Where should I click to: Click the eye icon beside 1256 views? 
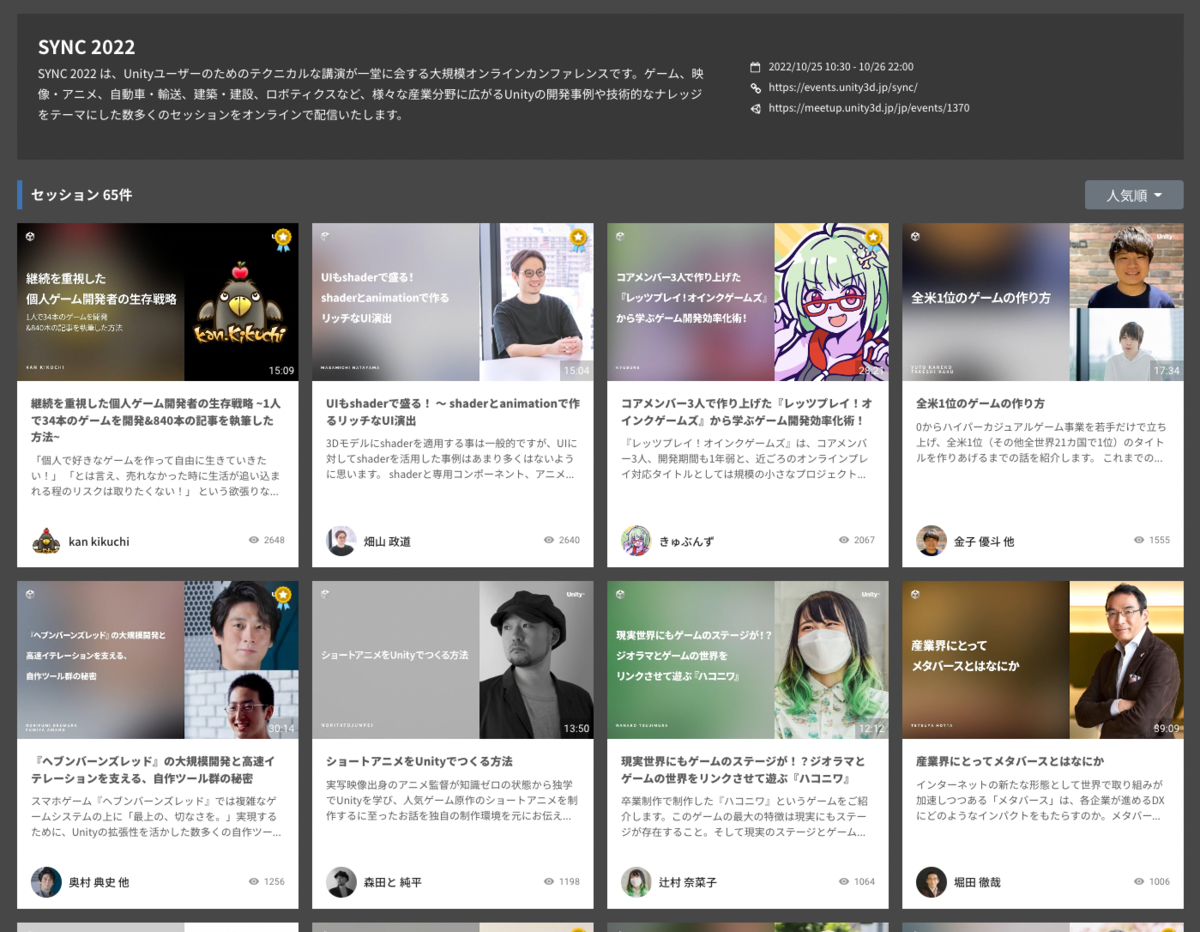point(254,882)
